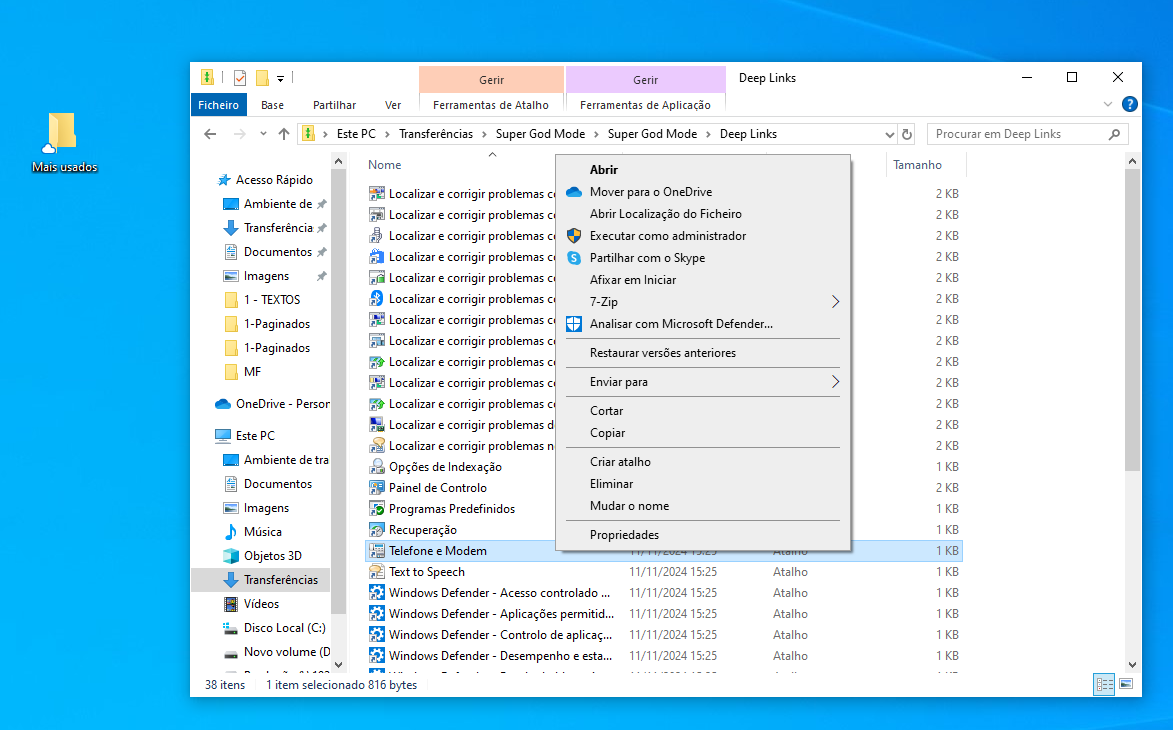This screenshot has width=1173, height=730.
Task: Expand breadcrumb arrow before Deep Links
Action: (708, 135)
